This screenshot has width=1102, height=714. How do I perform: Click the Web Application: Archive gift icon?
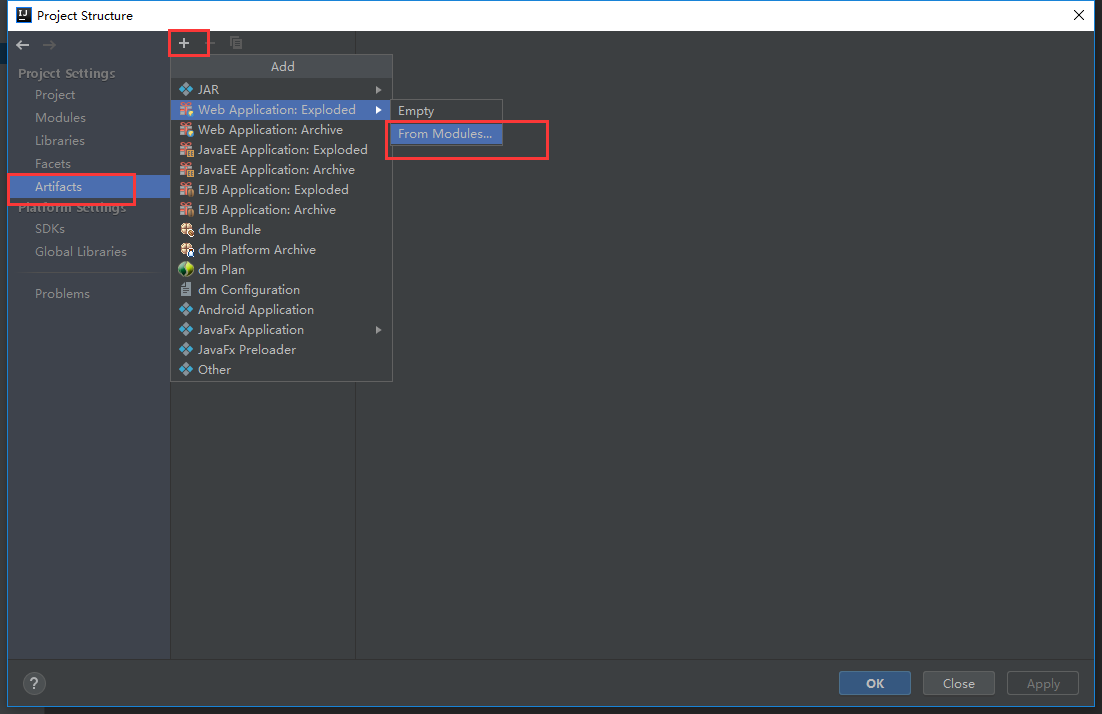click(x=186, y=129)
